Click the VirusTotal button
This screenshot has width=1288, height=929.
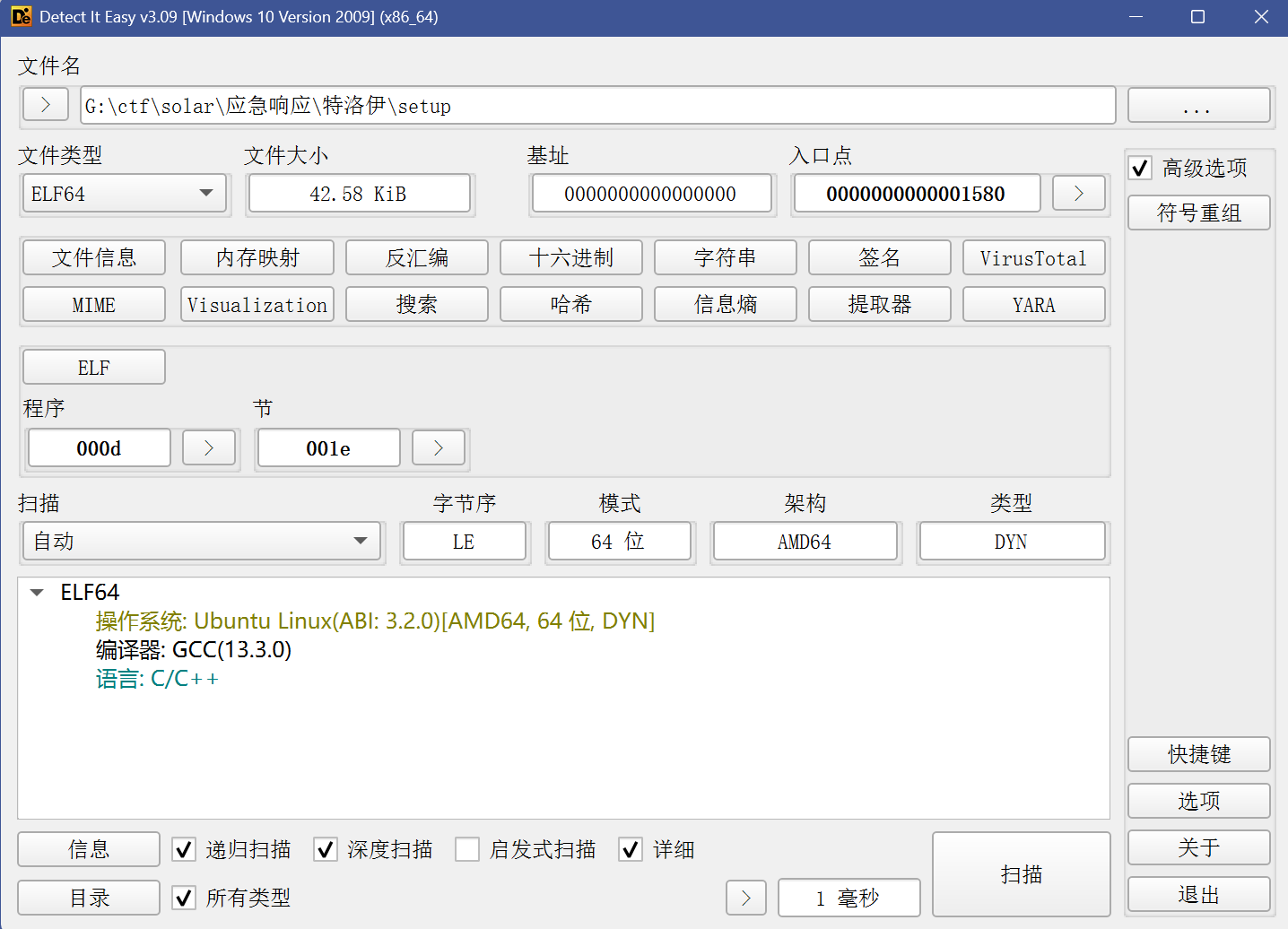pyautogui.click(x=1033, y=258)
